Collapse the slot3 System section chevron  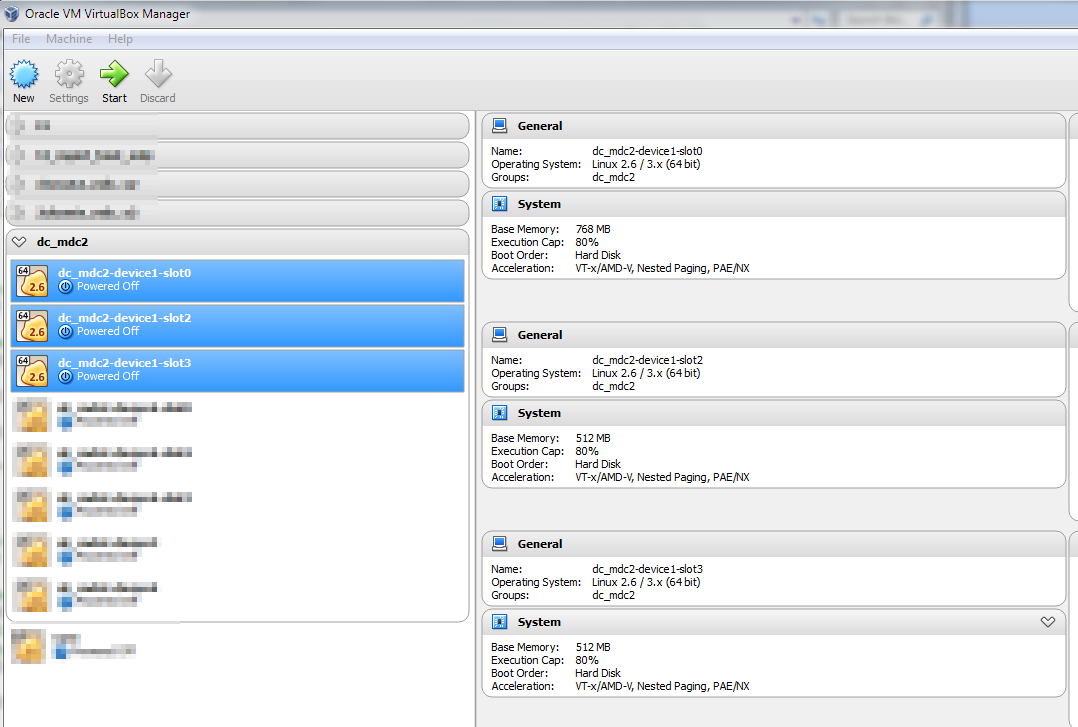pos(1047,622)
